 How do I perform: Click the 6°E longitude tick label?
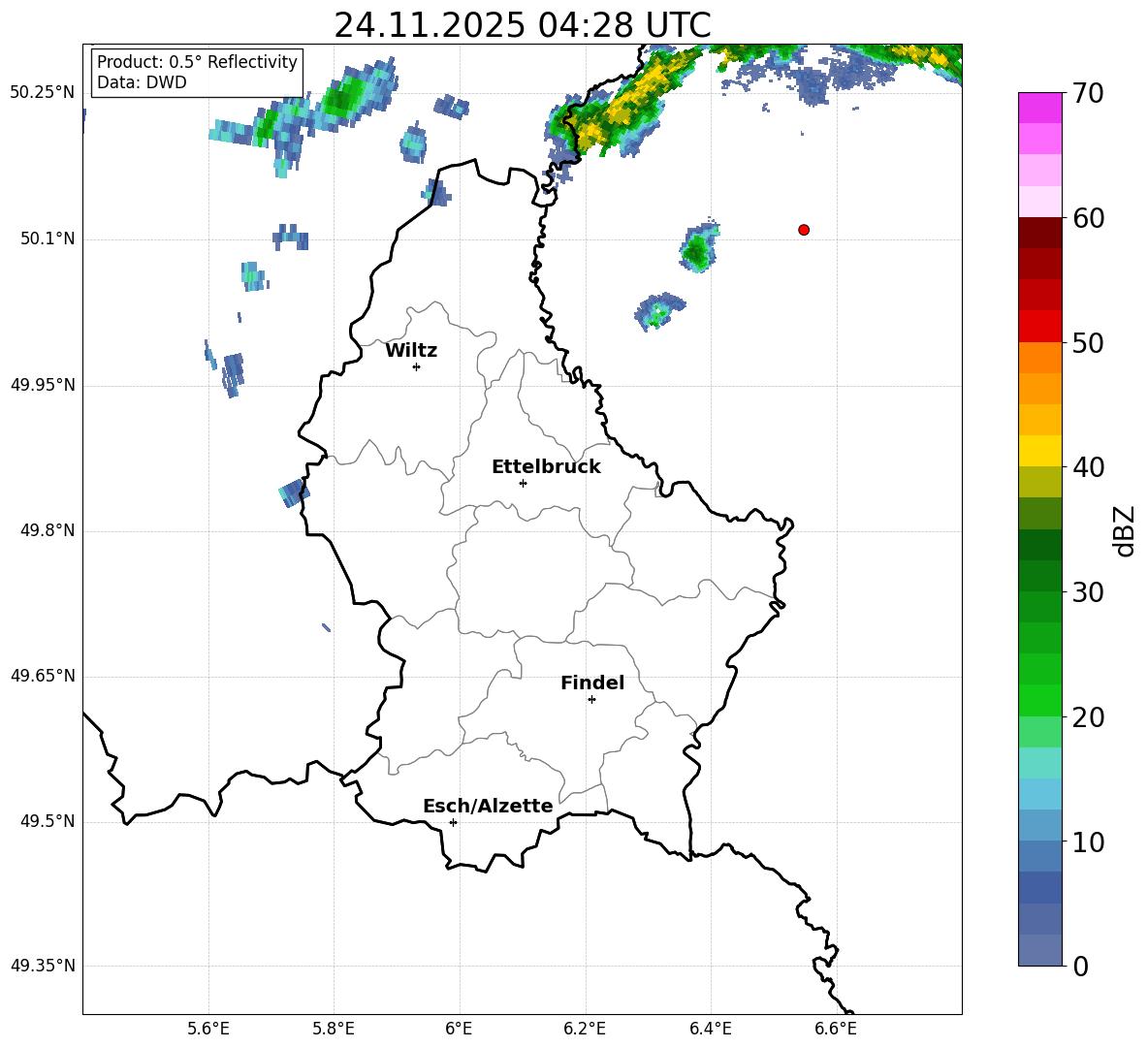pos(459,1029)
